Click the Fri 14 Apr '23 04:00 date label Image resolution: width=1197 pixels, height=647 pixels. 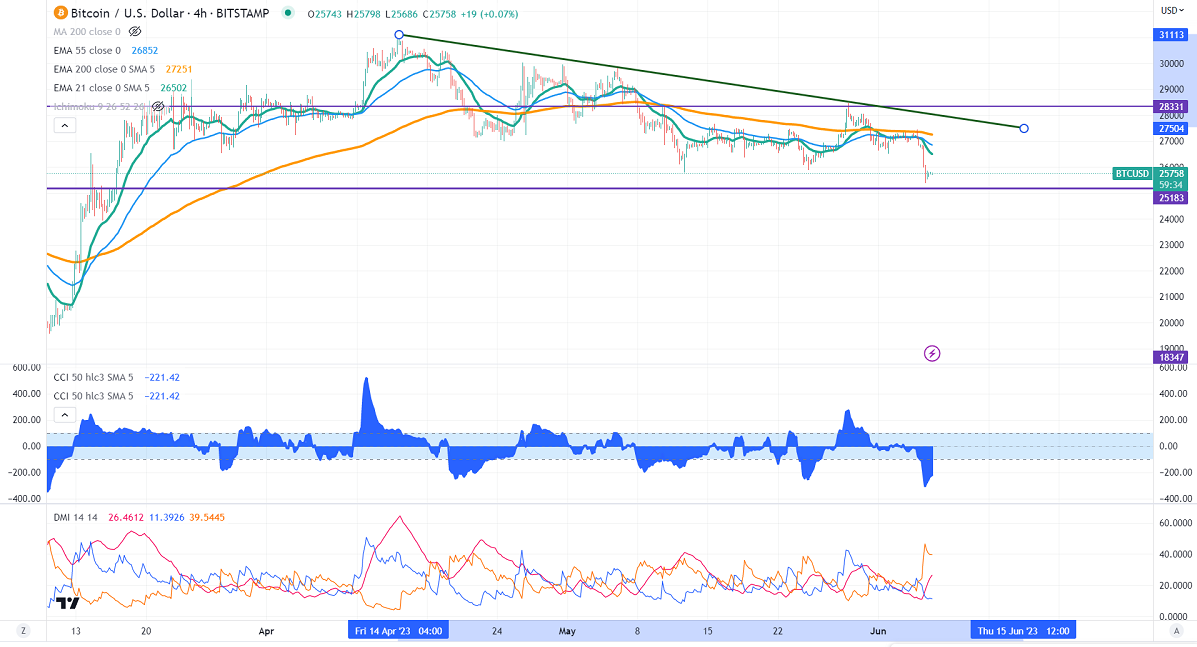coord(398,631)
